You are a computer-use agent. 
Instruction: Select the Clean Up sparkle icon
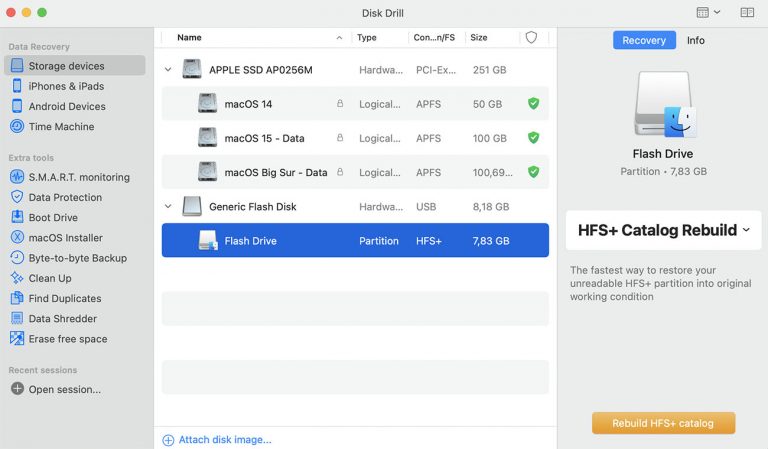(x=17, y=278)
